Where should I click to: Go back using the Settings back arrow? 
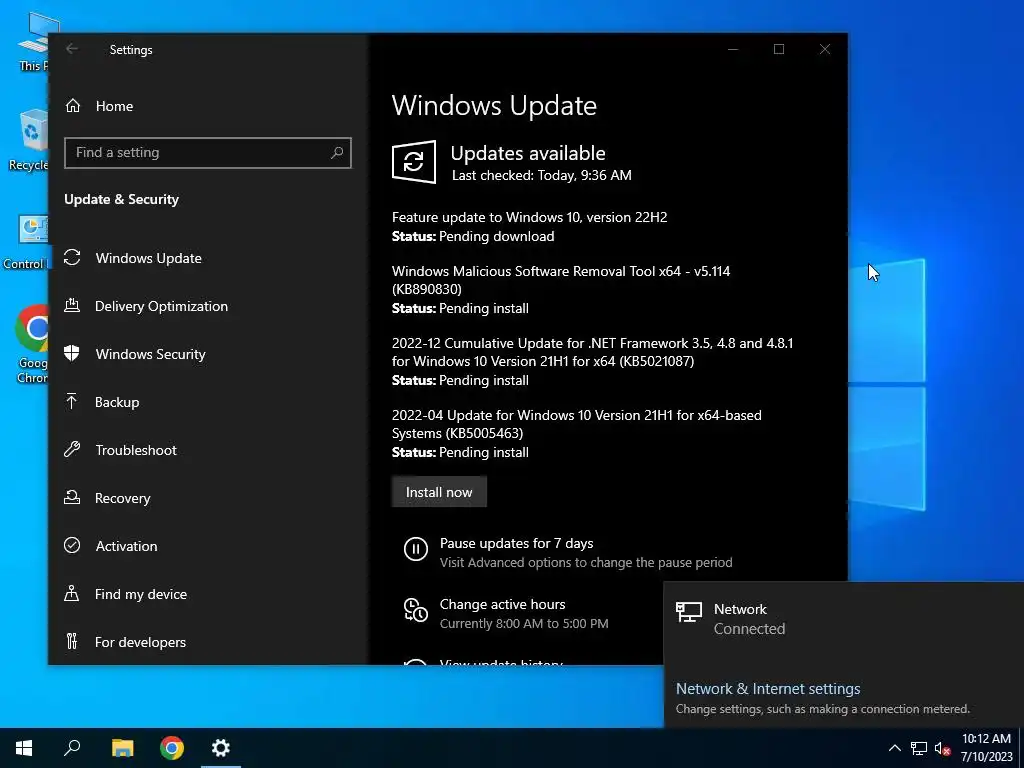click(72, 49)
